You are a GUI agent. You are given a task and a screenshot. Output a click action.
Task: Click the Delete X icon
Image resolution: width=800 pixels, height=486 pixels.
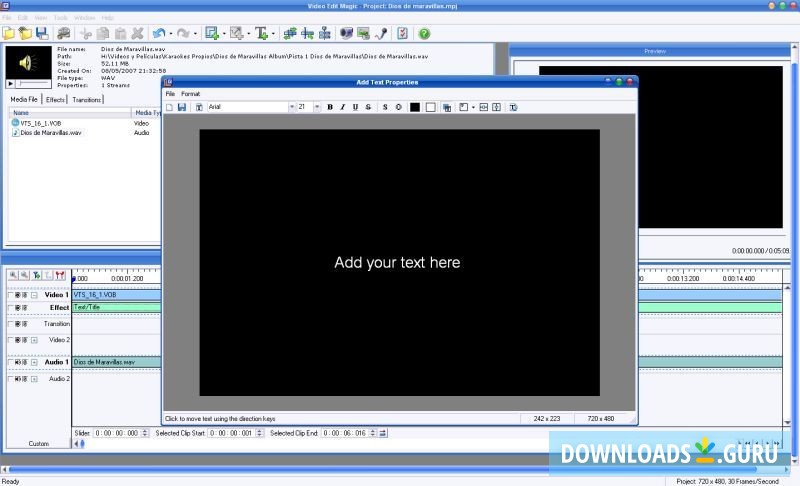[137, 34]
